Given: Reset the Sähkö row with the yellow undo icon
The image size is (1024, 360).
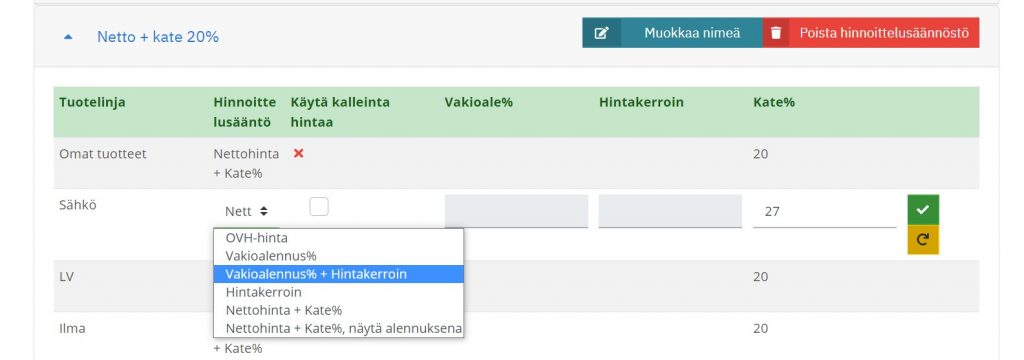Looking at the screenshot, I should click(x=923, y=239).
